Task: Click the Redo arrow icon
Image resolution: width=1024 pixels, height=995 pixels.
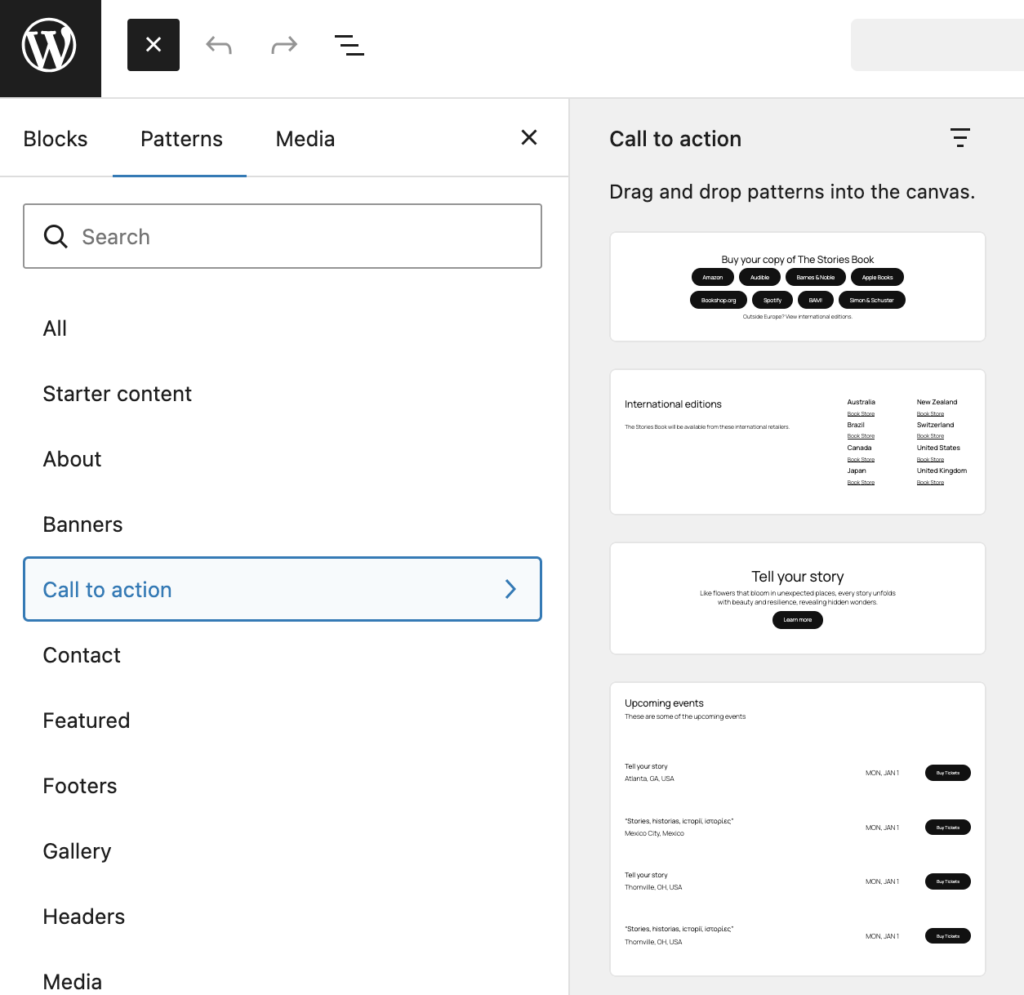Action: (284, 45)
